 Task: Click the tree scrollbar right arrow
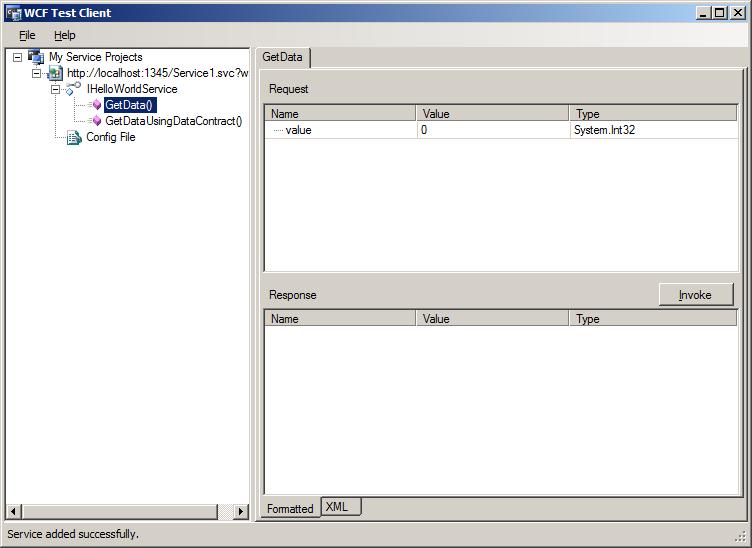point(240,512)
